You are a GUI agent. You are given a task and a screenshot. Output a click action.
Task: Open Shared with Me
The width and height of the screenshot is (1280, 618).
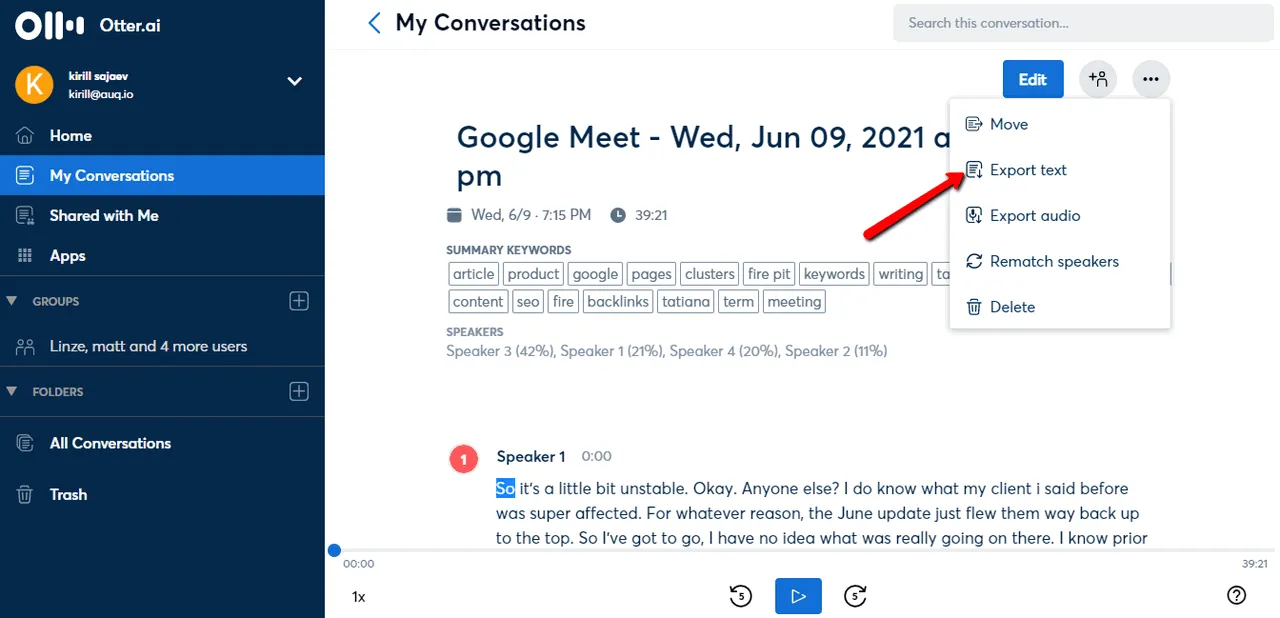tap(162, 215)
